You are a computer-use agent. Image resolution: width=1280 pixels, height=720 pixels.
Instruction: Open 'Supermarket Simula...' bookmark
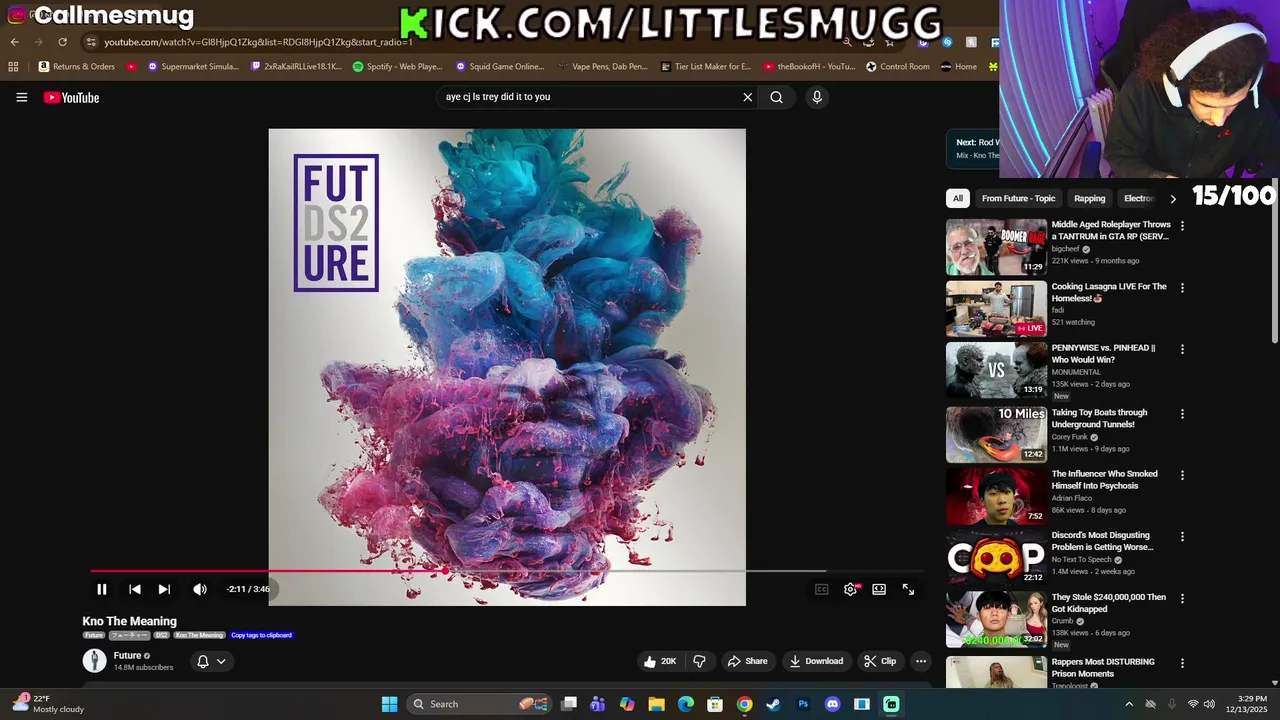pos(193,67)
